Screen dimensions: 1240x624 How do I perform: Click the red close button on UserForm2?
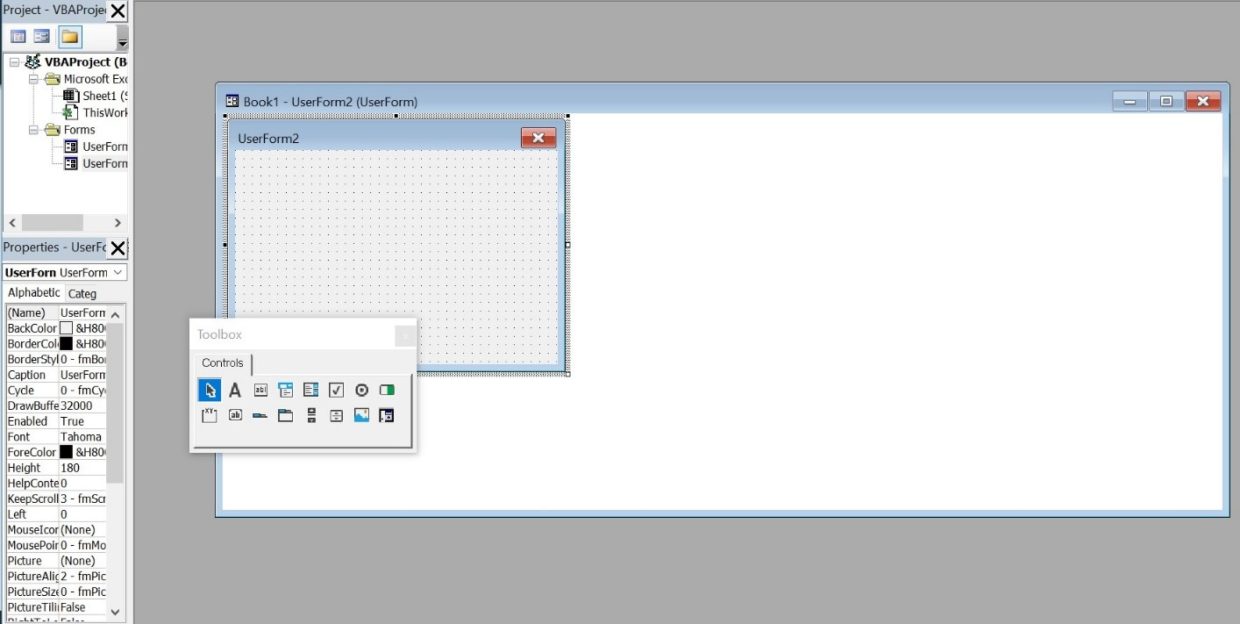[x=538, y=138]
